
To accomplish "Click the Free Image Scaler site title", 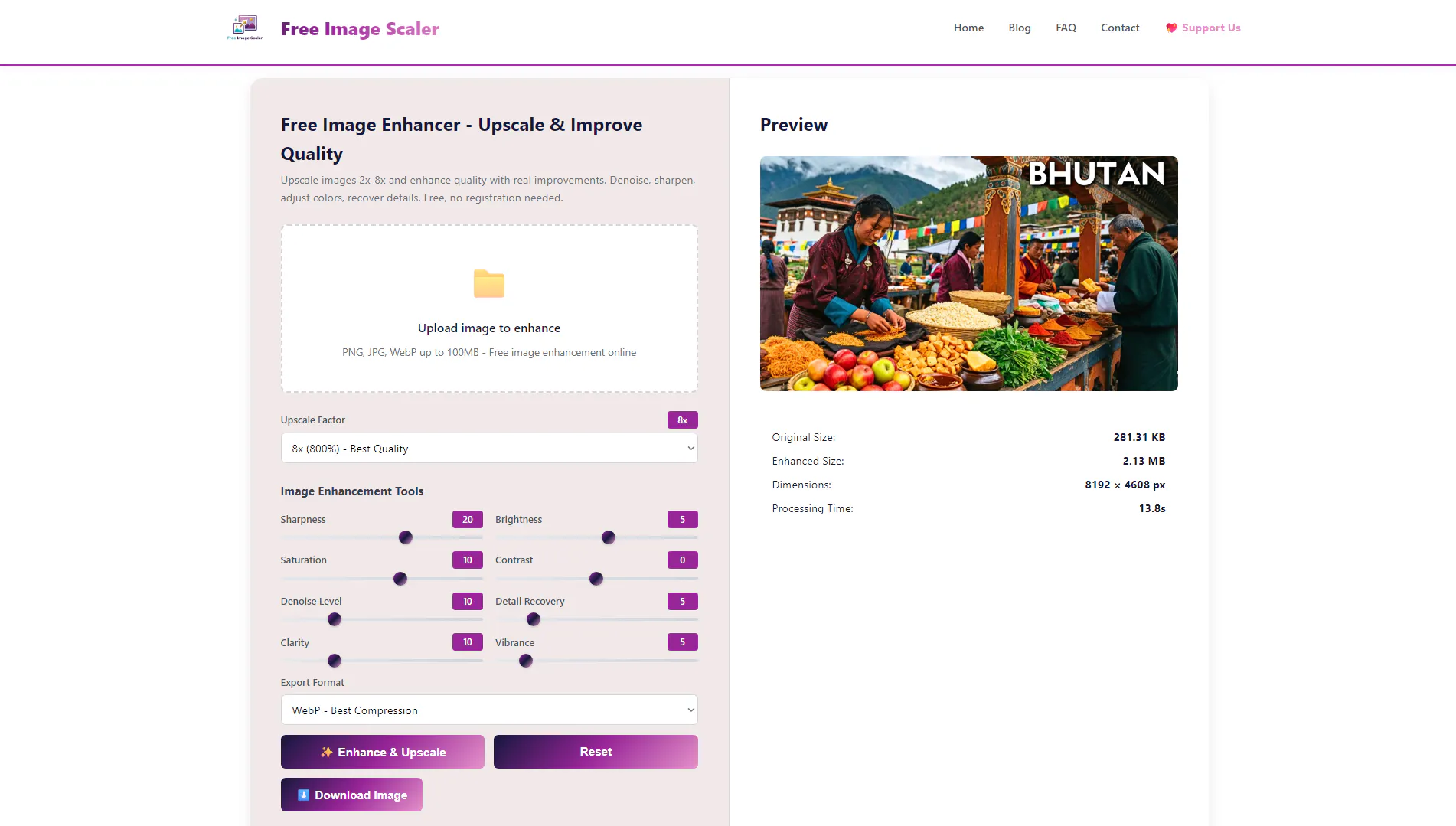I will [360, 29].
